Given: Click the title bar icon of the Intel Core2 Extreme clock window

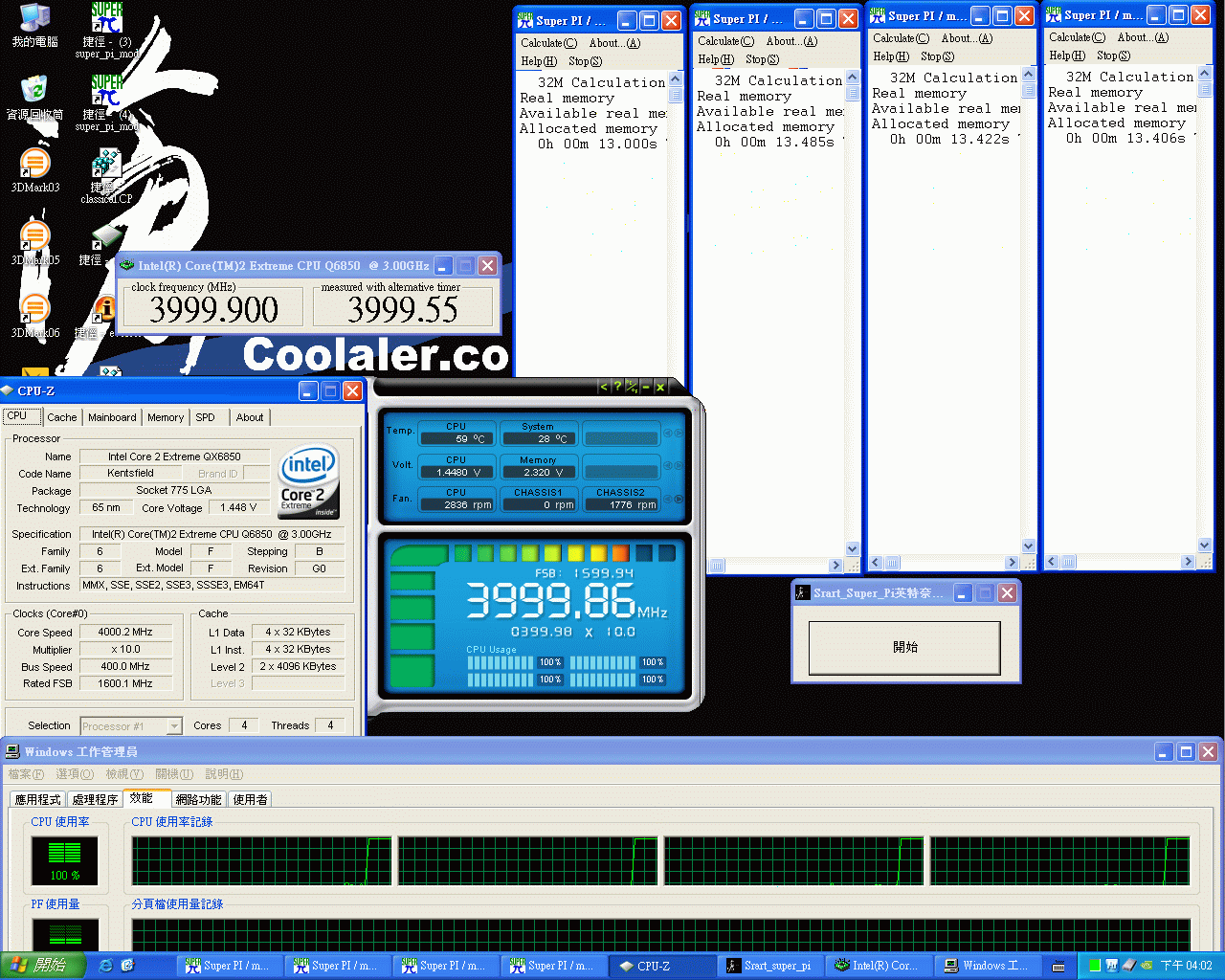Looking at the screenshot, I should [126, 265].
